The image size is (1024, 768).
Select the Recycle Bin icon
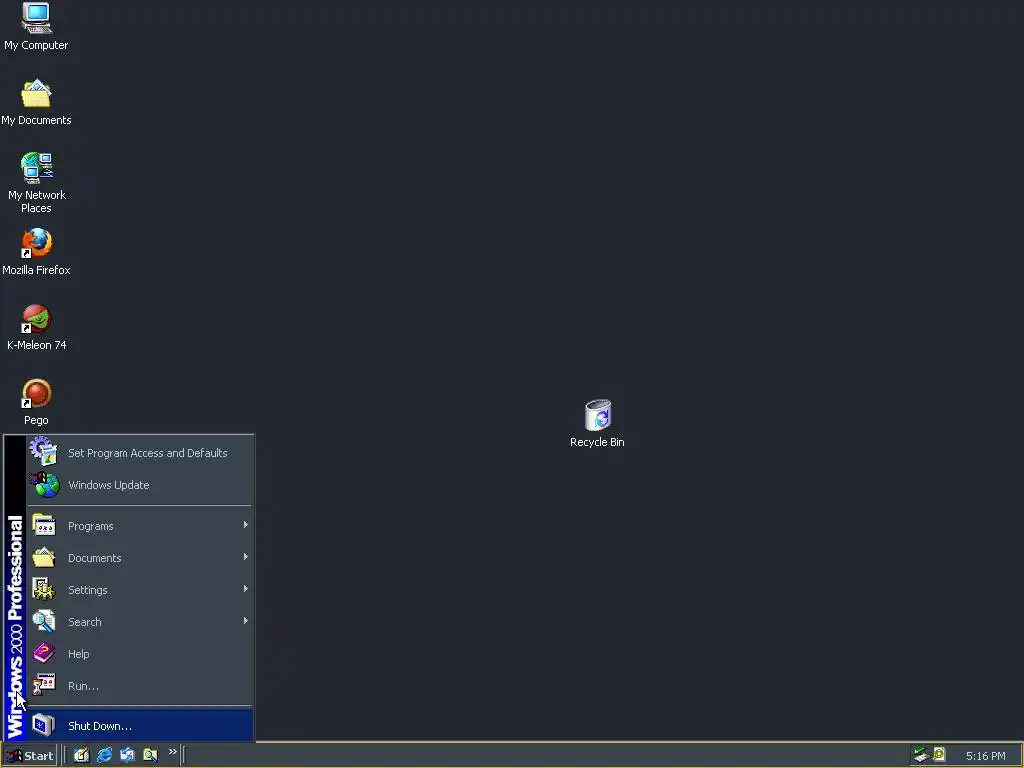pyautogui.click(x=597, y=424)
